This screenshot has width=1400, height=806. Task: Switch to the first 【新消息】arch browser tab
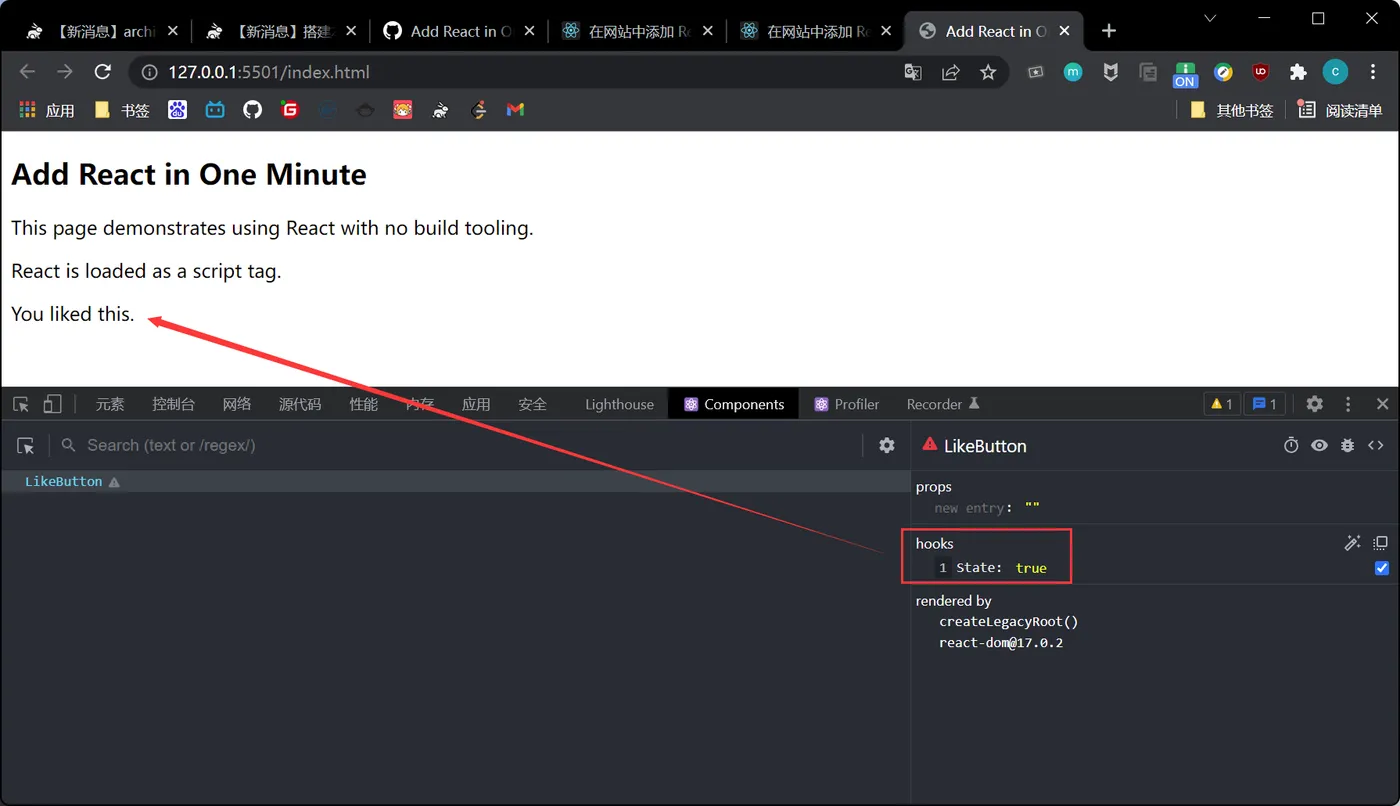100,31
